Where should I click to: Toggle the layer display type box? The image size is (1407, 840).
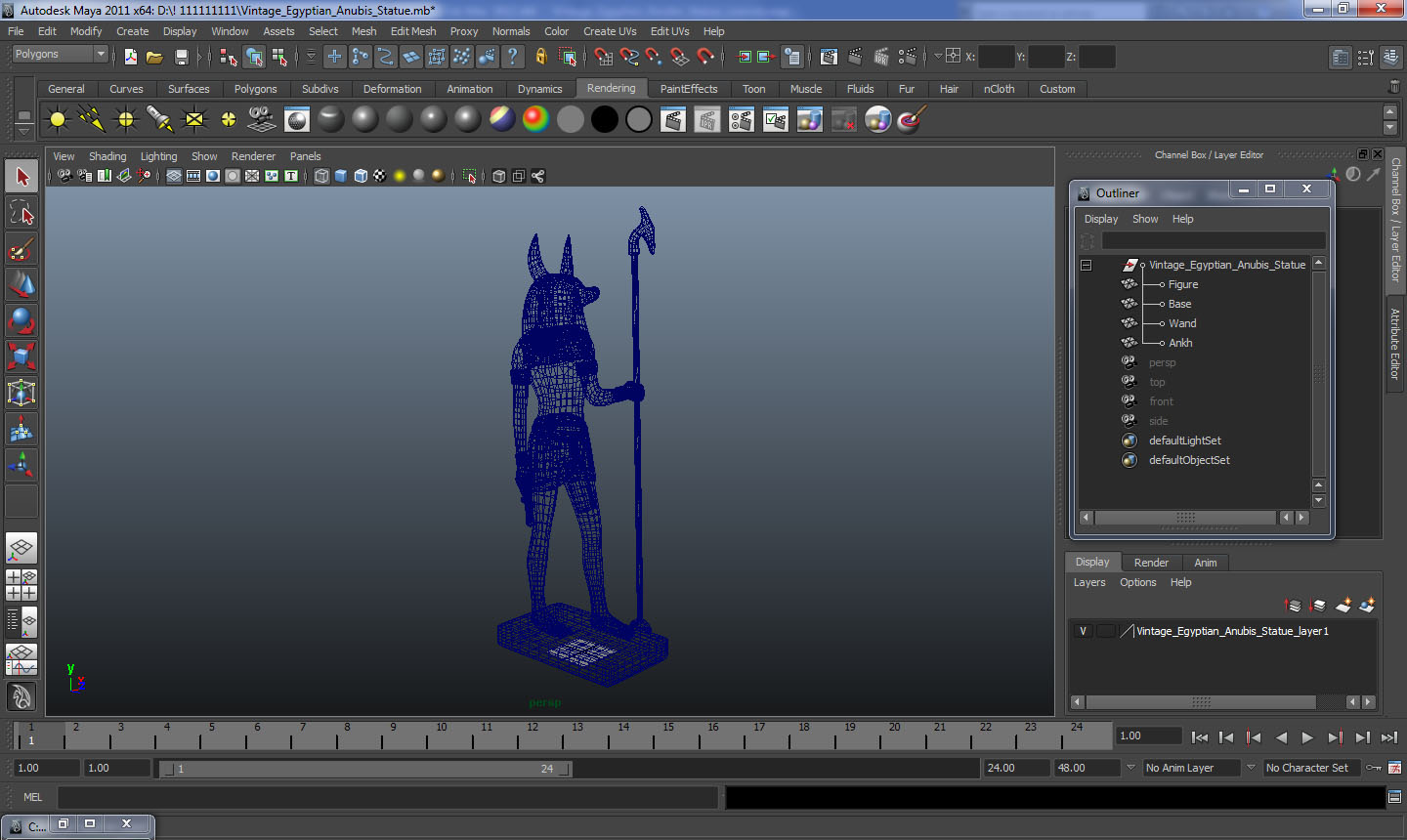point(1105,631)
